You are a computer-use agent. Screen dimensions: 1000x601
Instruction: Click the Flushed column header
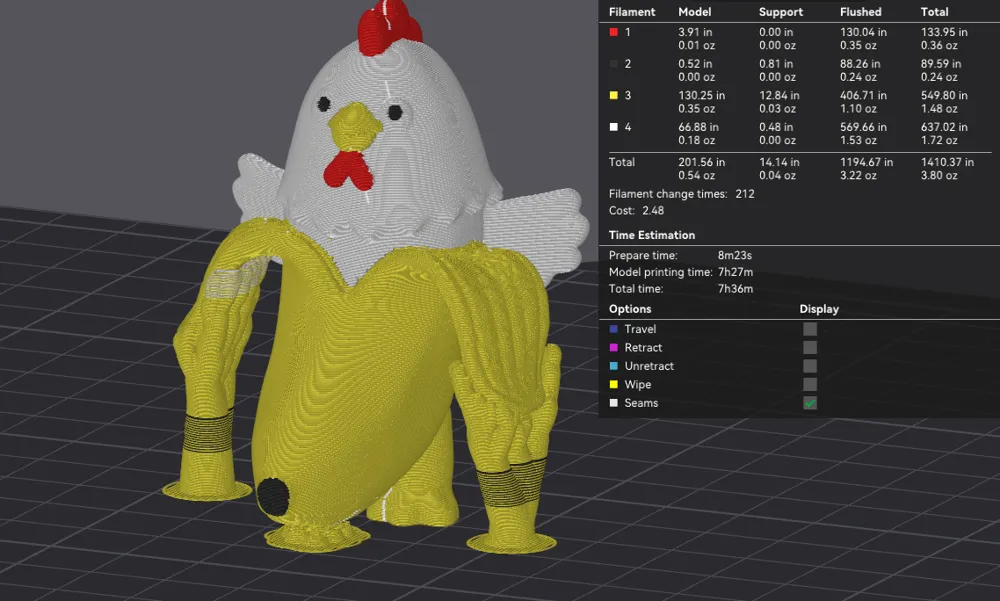coord(860,12)
